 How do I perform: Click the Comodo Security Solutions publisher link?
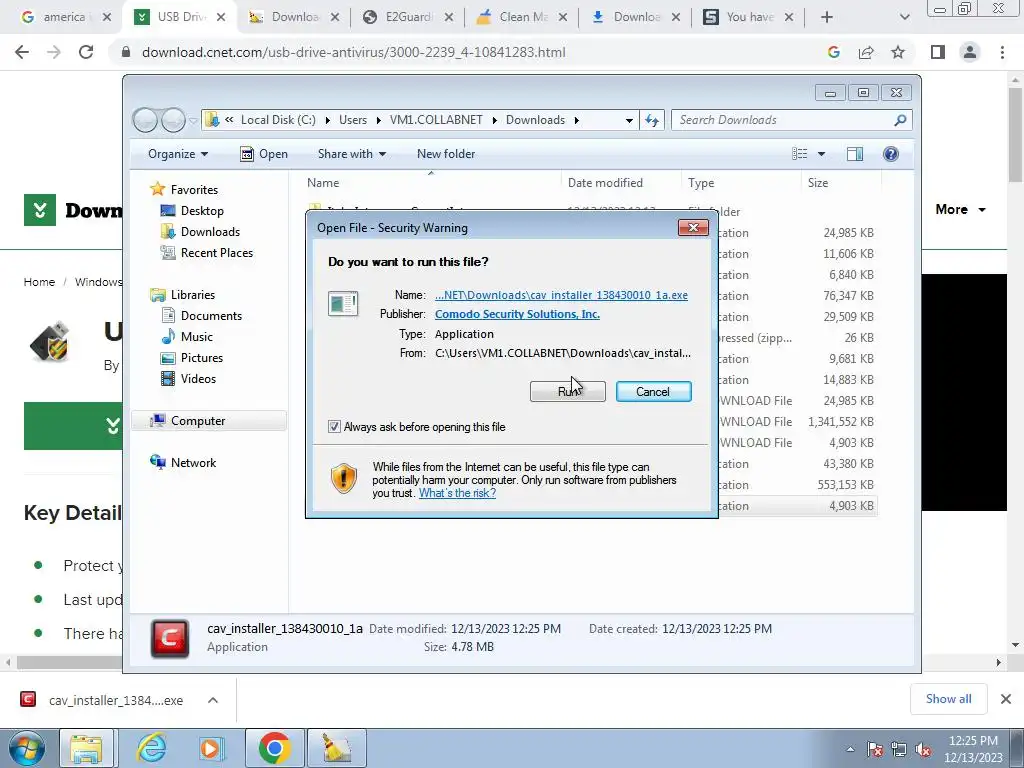coord(517,314)
